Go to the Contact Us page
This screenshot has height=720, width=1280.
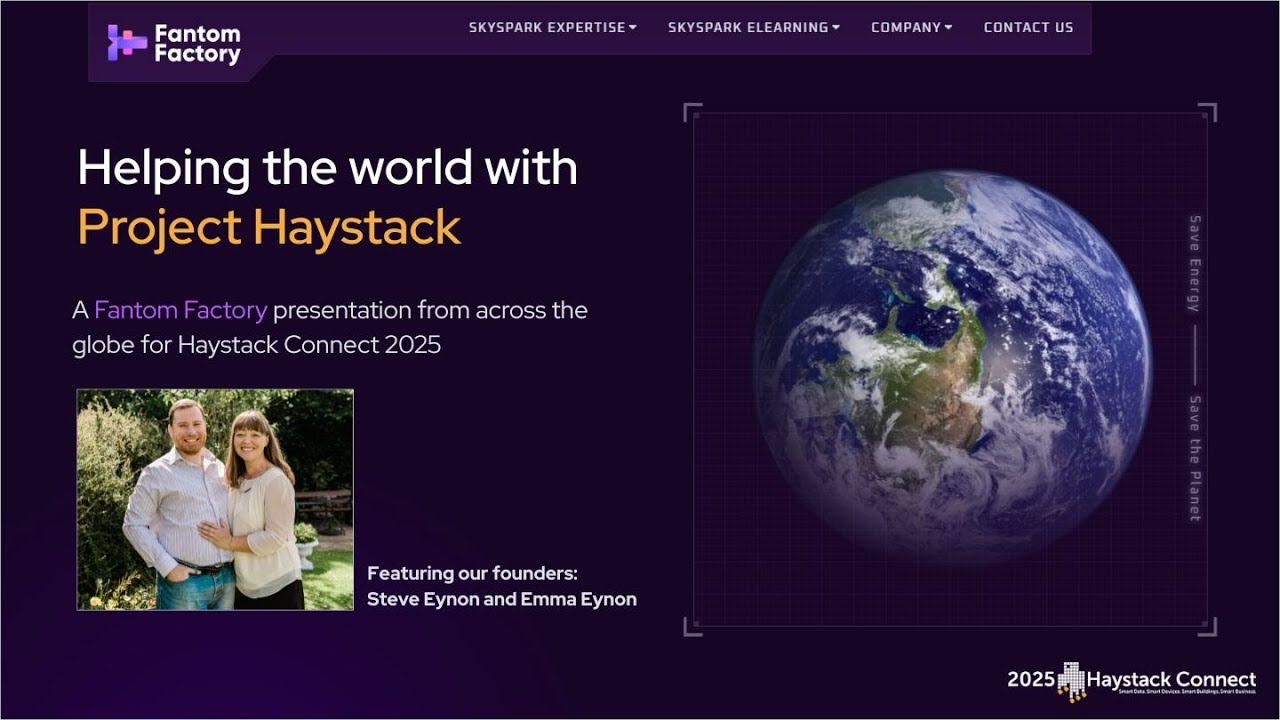(1028, 28)
